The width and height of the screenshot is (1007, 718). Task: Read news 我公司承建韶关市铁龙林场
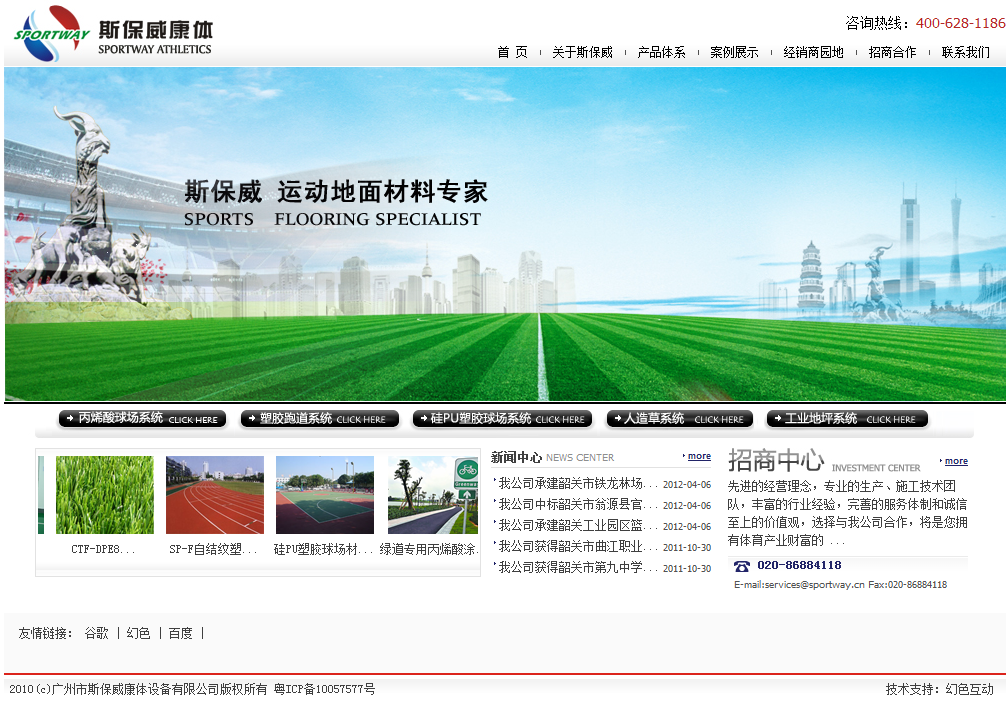pos(577,484)
